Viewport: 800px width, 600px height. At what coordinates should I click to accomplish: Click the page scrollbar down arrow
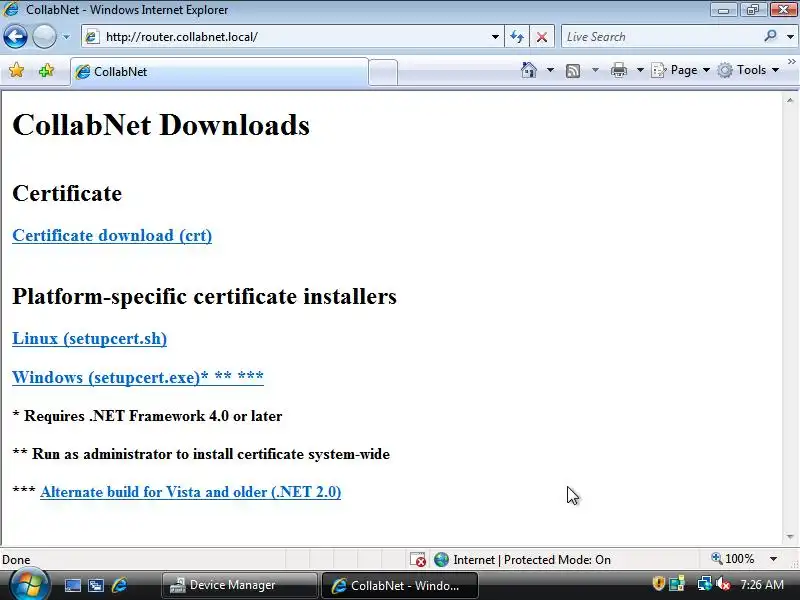click(x=790, y=537)
